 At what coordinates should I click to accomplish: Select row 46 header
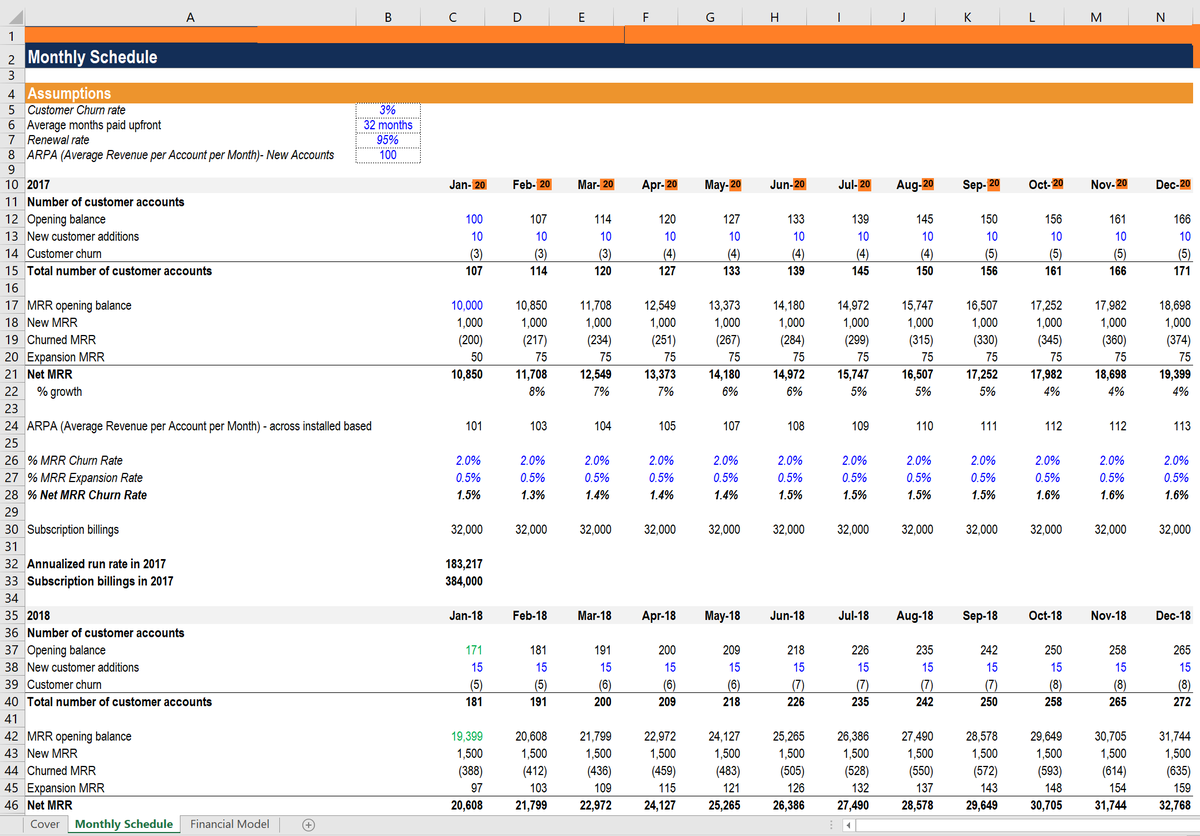tap(12, 805)
